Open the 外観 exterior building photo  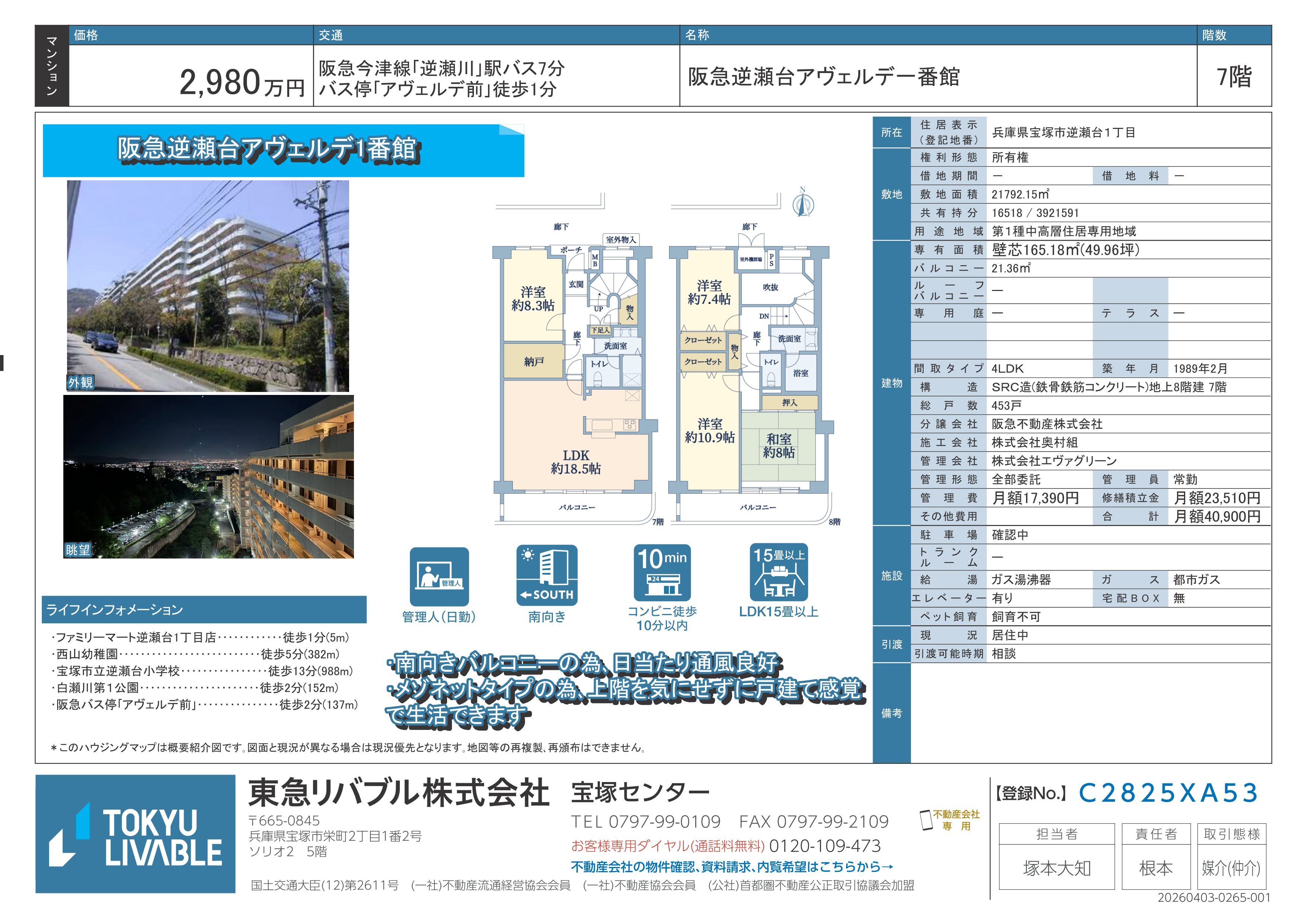pyautogui.click(x=208, y=286)
